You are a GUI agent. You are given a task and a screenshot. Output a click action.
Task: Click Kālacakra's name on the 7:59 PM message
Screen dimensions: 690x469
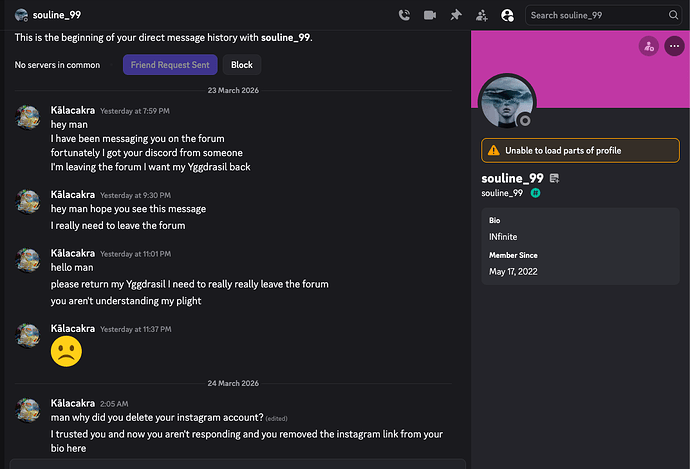click(x=72, y=110)
